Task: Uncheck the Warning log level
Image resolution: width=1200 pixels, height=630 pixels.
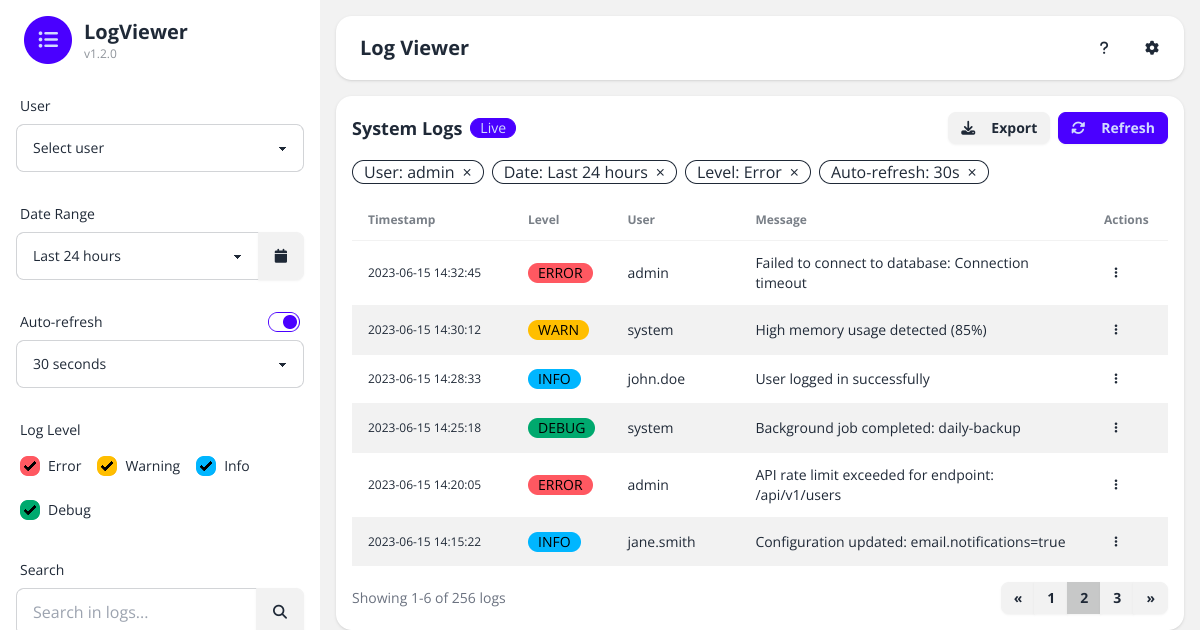Action: [107, 465]
